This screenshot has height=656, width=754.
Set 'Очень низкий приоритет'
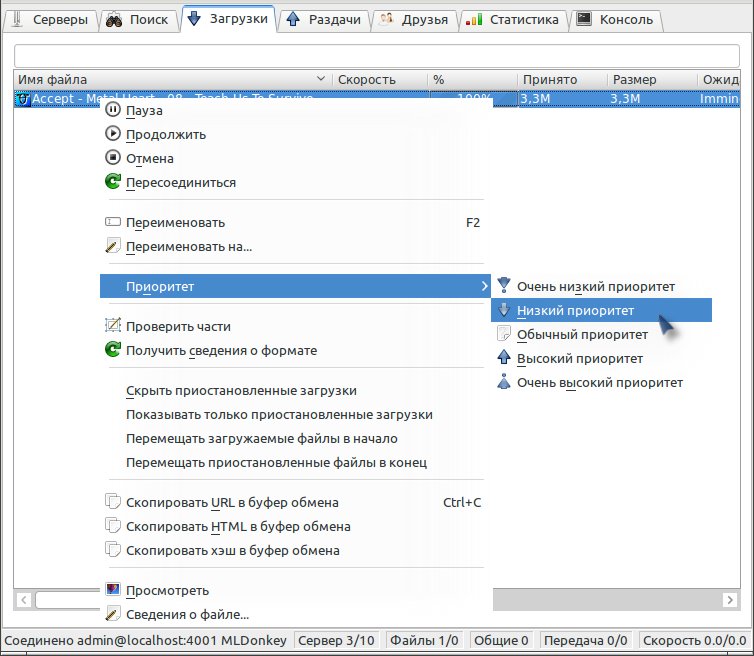602,286
